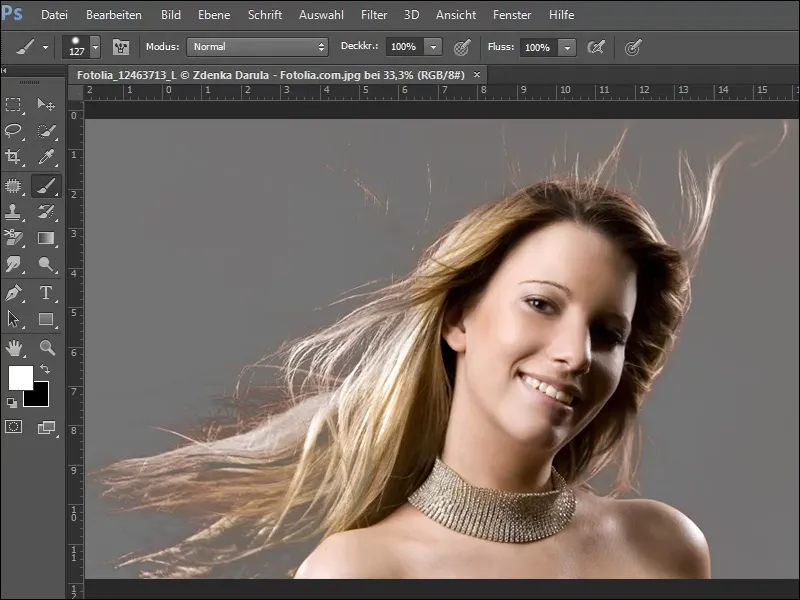Toggle tablet pressure for size
The image size is (800, 600).
(x=633, y=48)
